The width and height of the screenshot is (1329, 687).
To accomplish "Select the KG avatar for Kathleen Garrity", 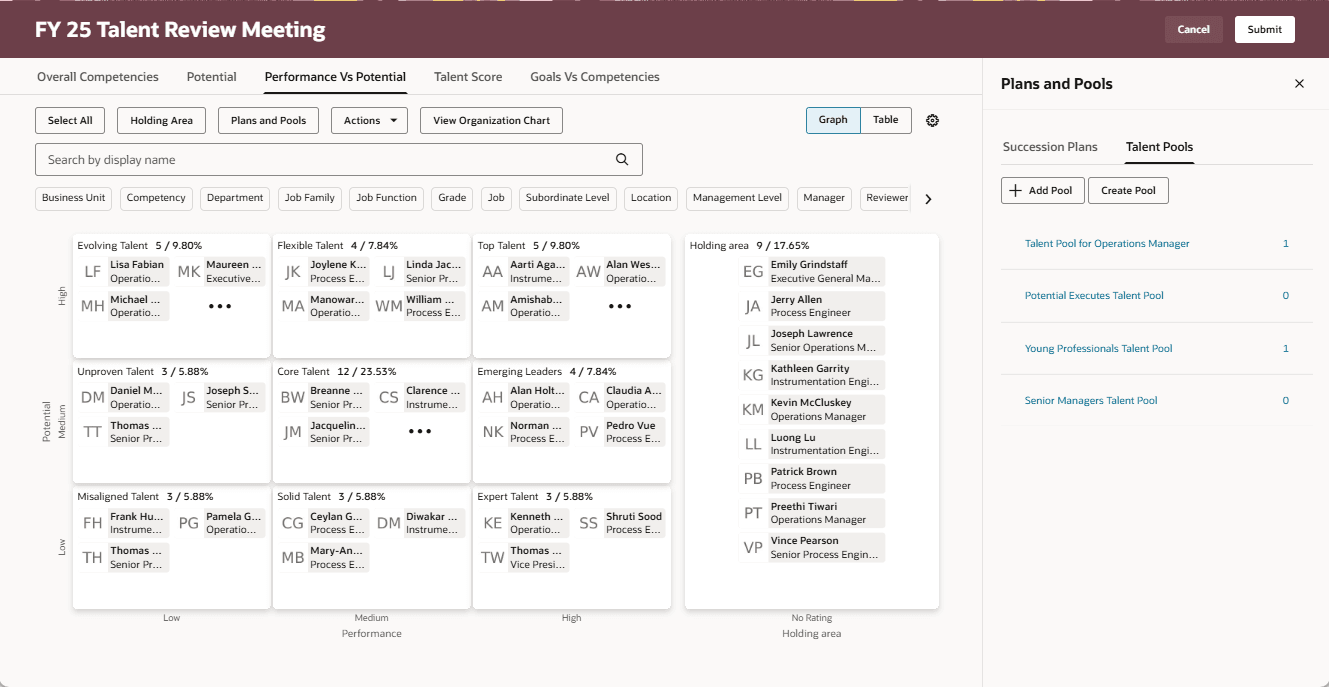I will point(753,376).
